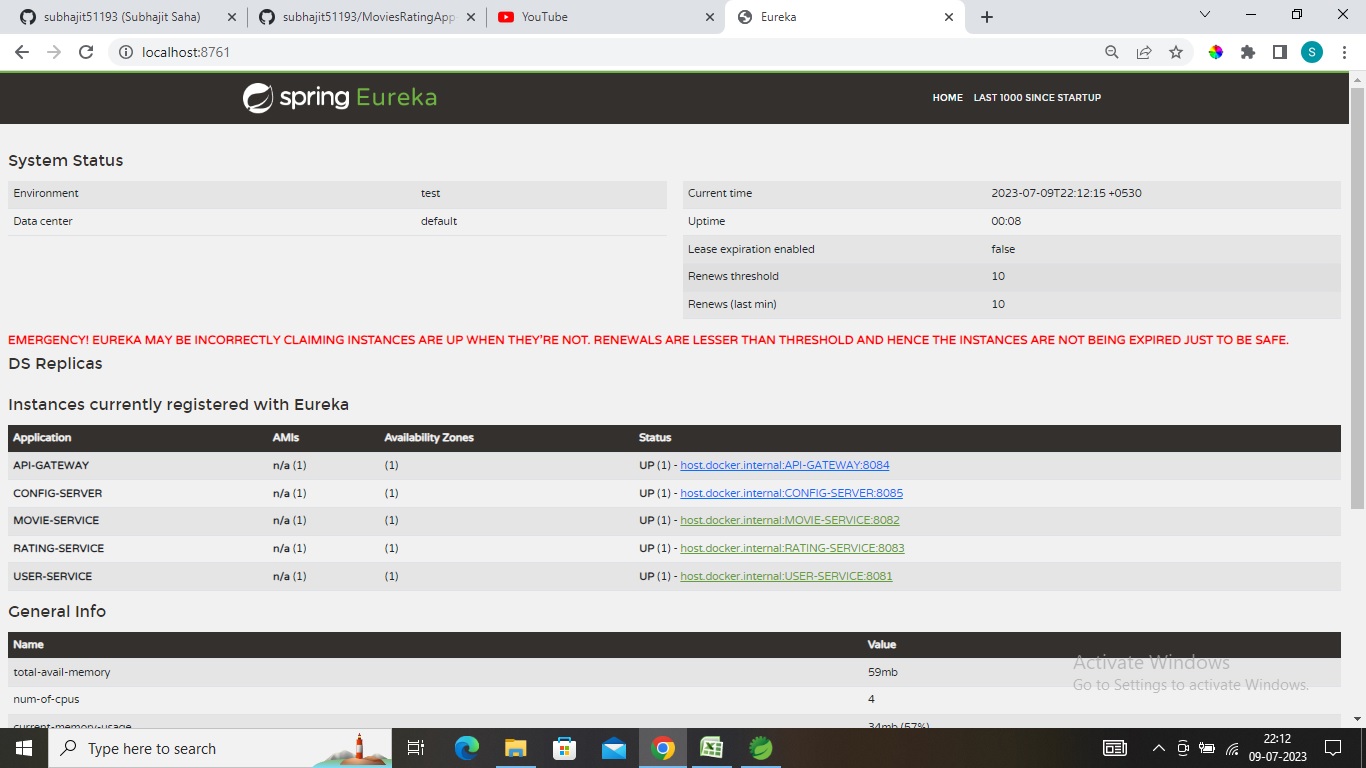Open Chrome's three-dot menu

tap(1343, 52)
